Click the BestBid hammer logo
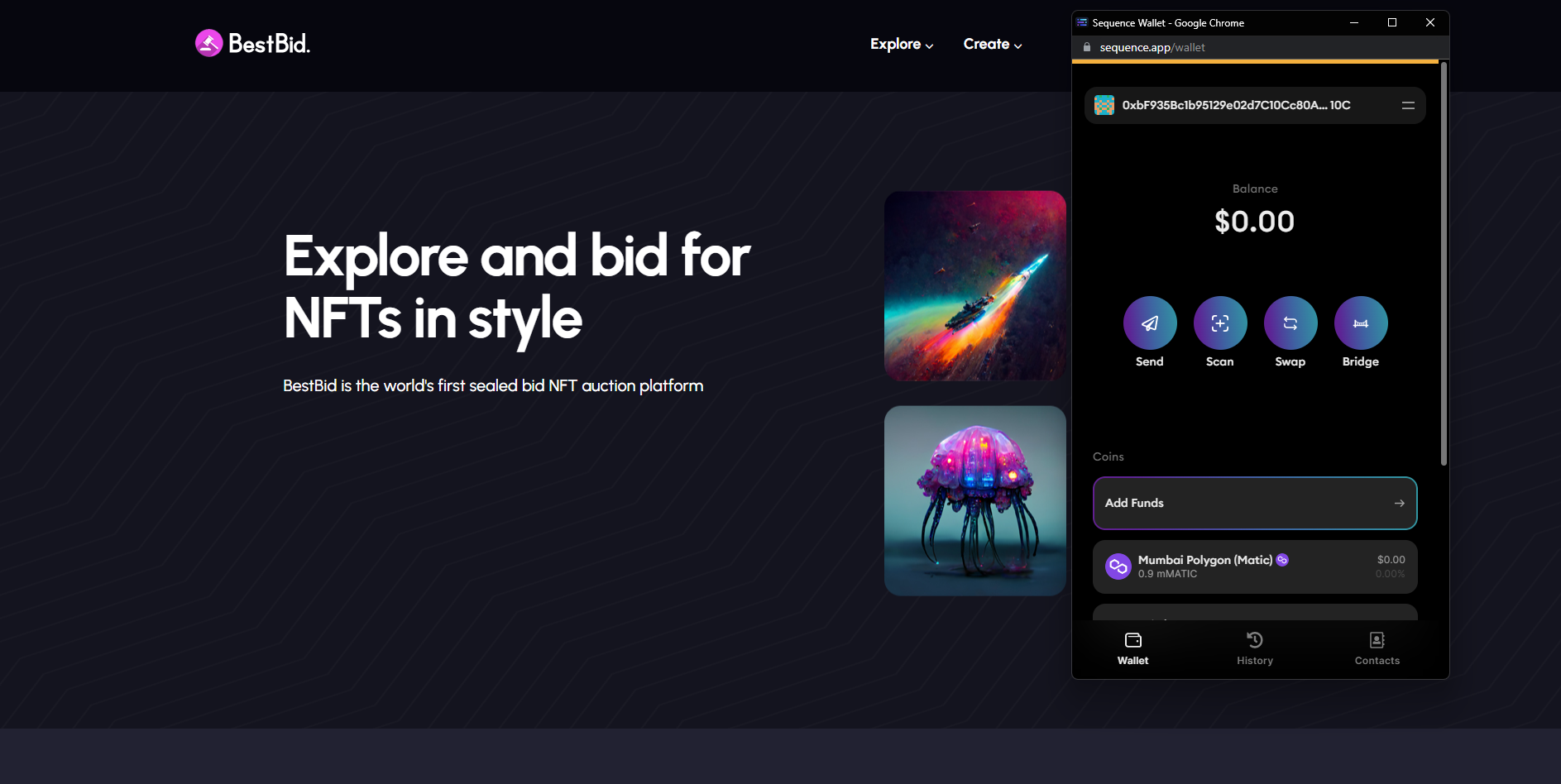Screen dimensions: 1561x784 (x=209, y=42)
